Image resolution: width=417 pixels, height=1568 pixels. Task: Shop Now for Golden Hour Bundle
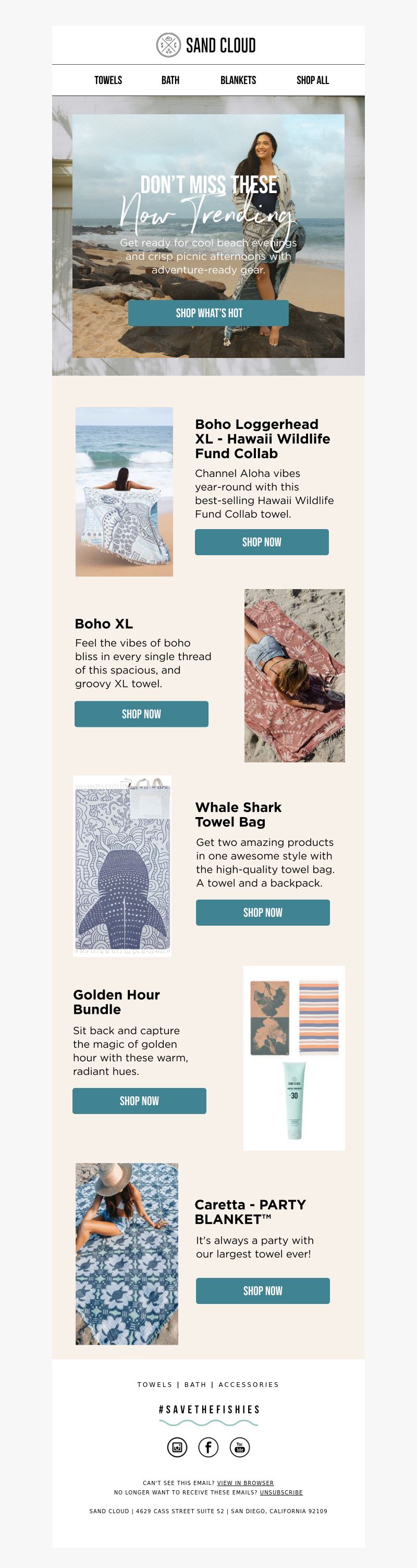click(139, 1100)
